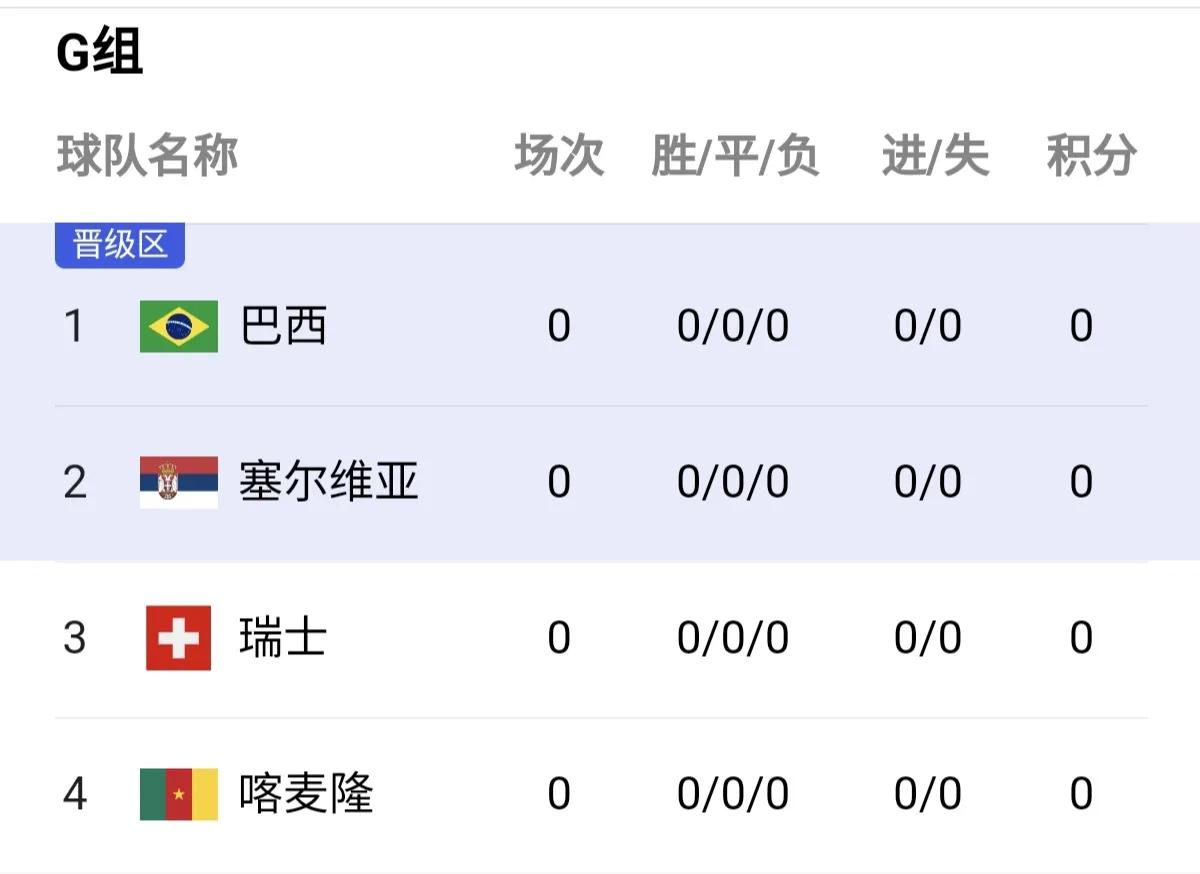
Task: Open the 塞尔维亚 team page
Action: (330, 480)
